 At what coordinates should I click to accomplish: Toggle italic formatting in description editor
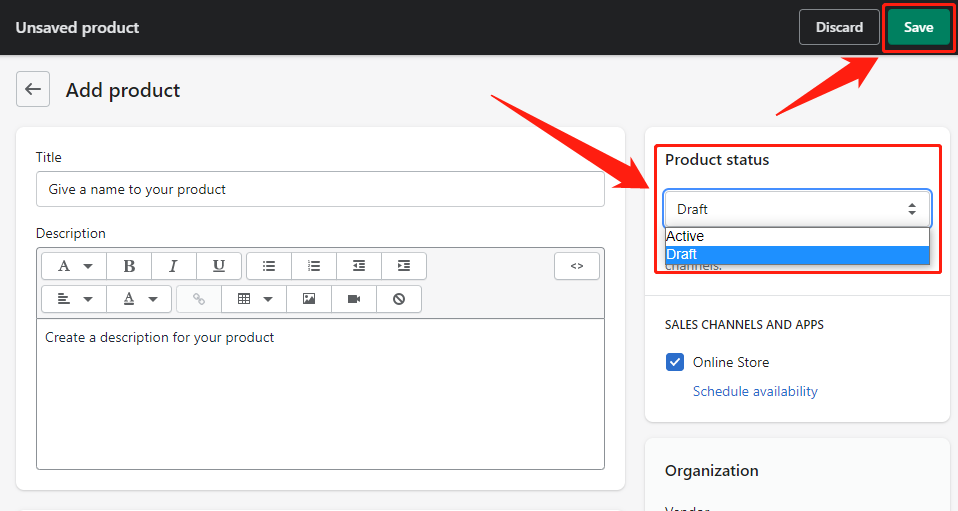[x=174, y=266]
